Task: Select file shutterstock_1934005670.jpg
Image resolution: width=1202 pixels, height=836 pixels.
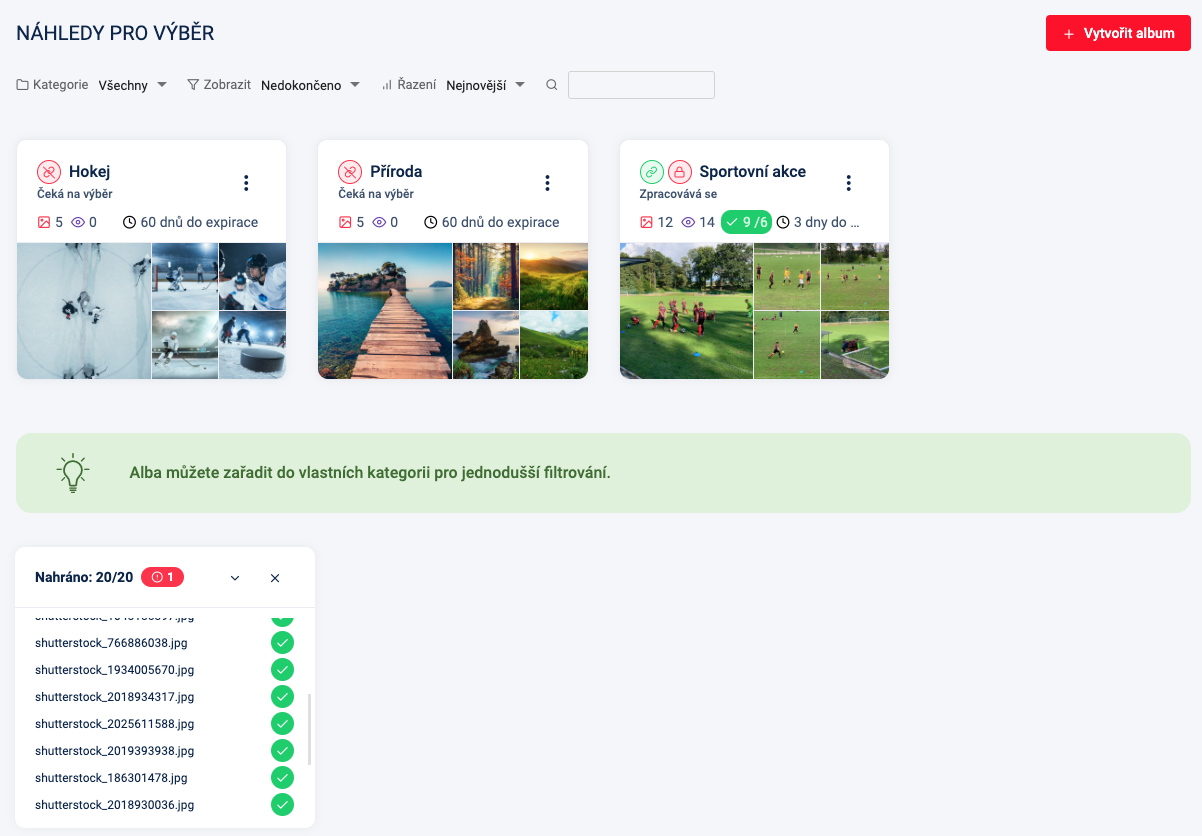Action: point(114,670)
